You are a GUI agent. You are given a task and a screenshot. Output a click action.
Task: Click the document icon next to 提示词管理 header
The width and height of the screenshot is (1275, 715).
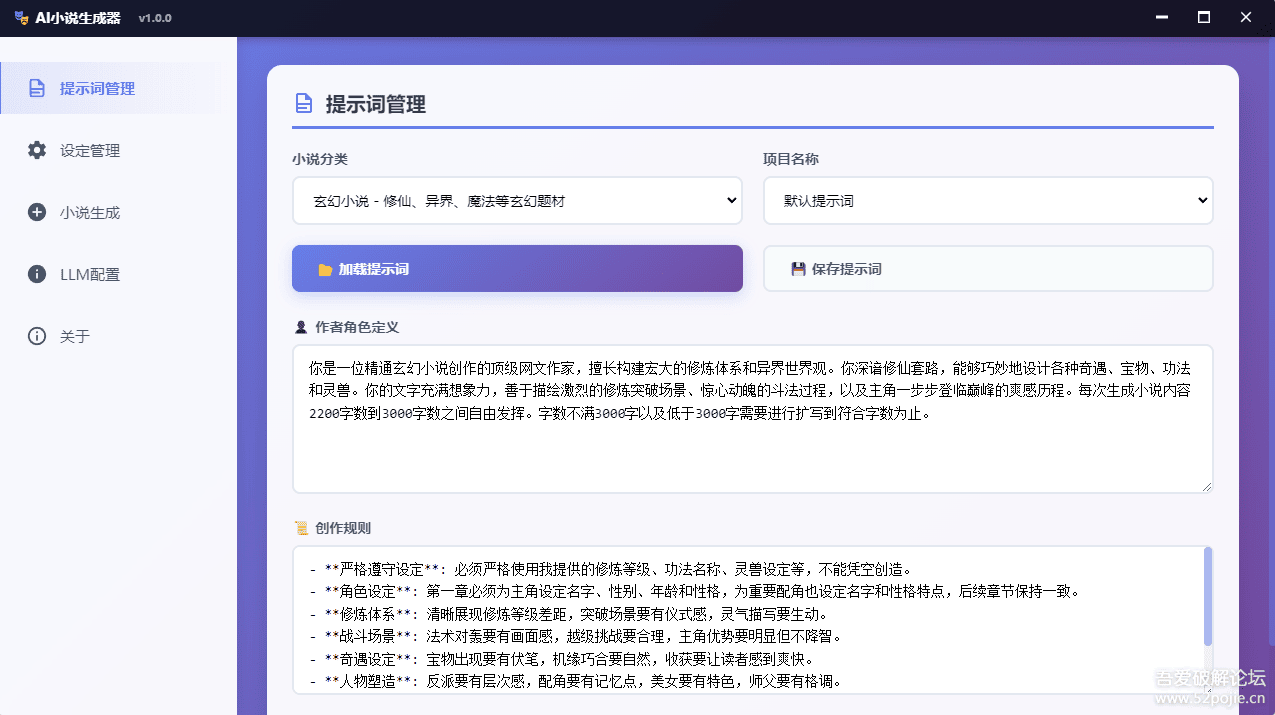[x=303, y=103]
